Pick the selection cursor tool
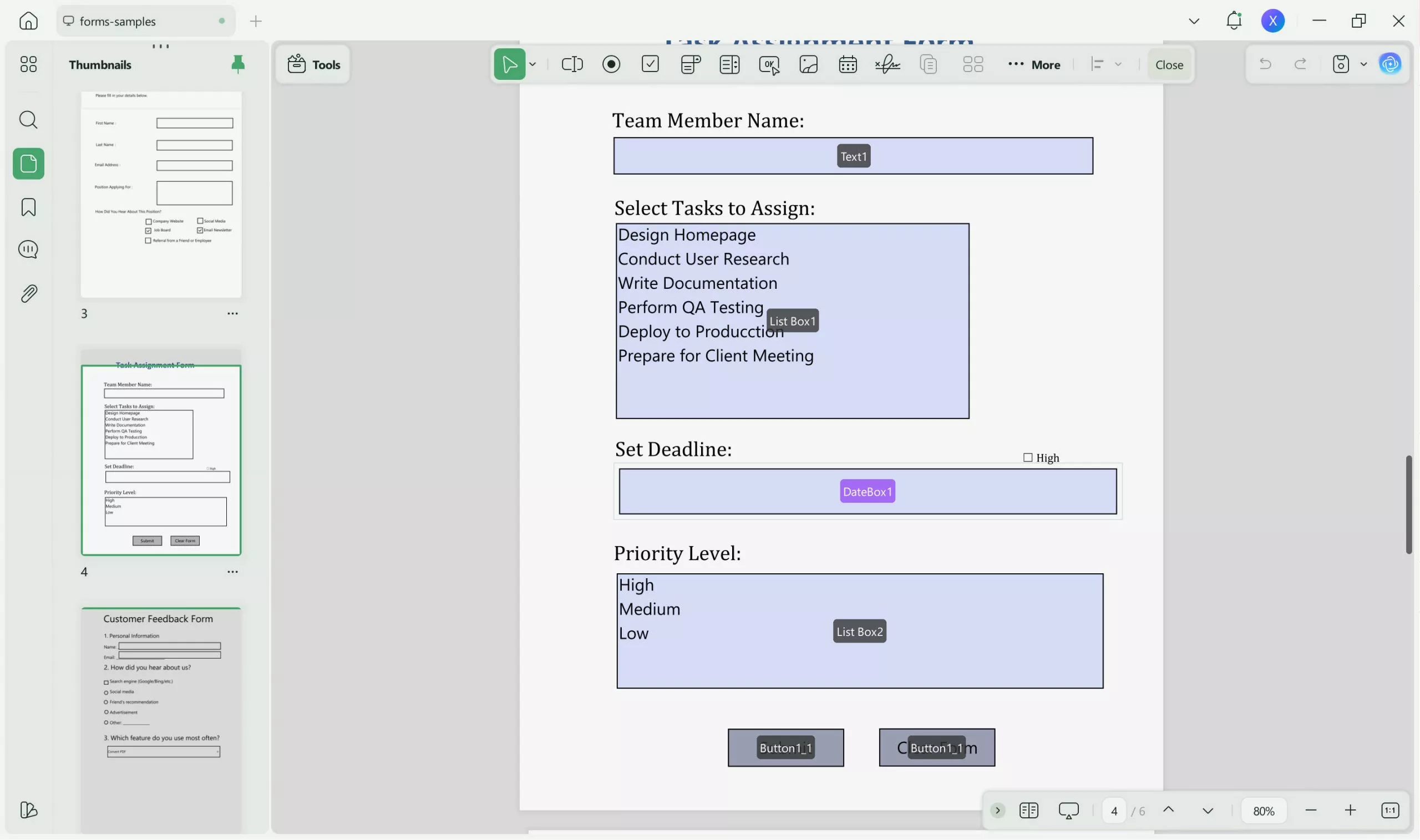Viewport: 1420px width, 840px height. (x=509, y=64)
